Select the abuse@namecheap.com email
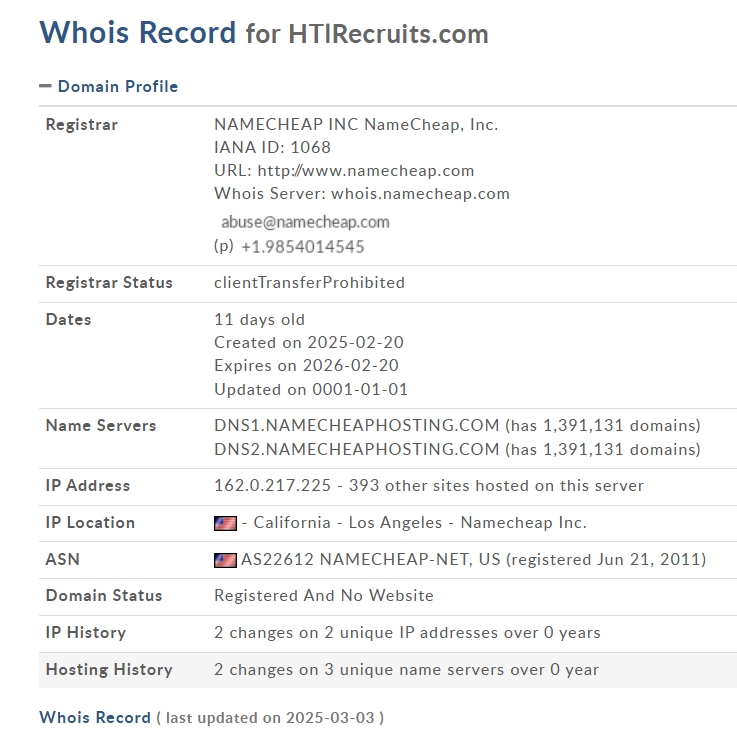 pos(305,222)
